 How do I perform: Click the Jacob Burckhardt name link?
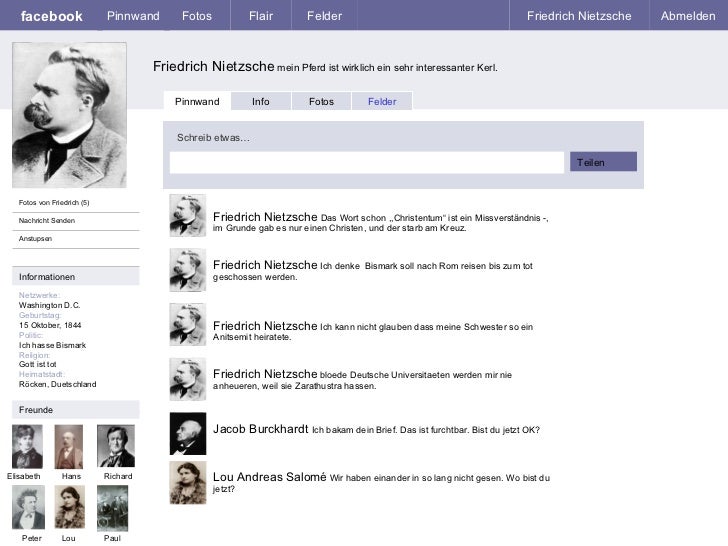point(260,429)
